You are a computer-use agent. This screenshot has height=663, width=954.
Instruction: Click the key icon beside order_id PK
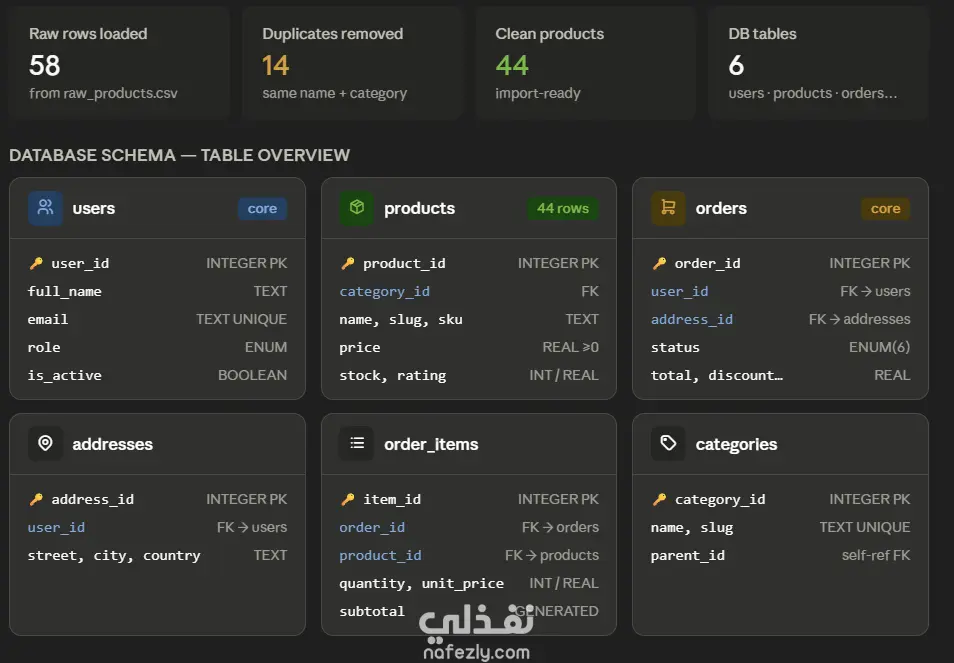coord(659,263)
